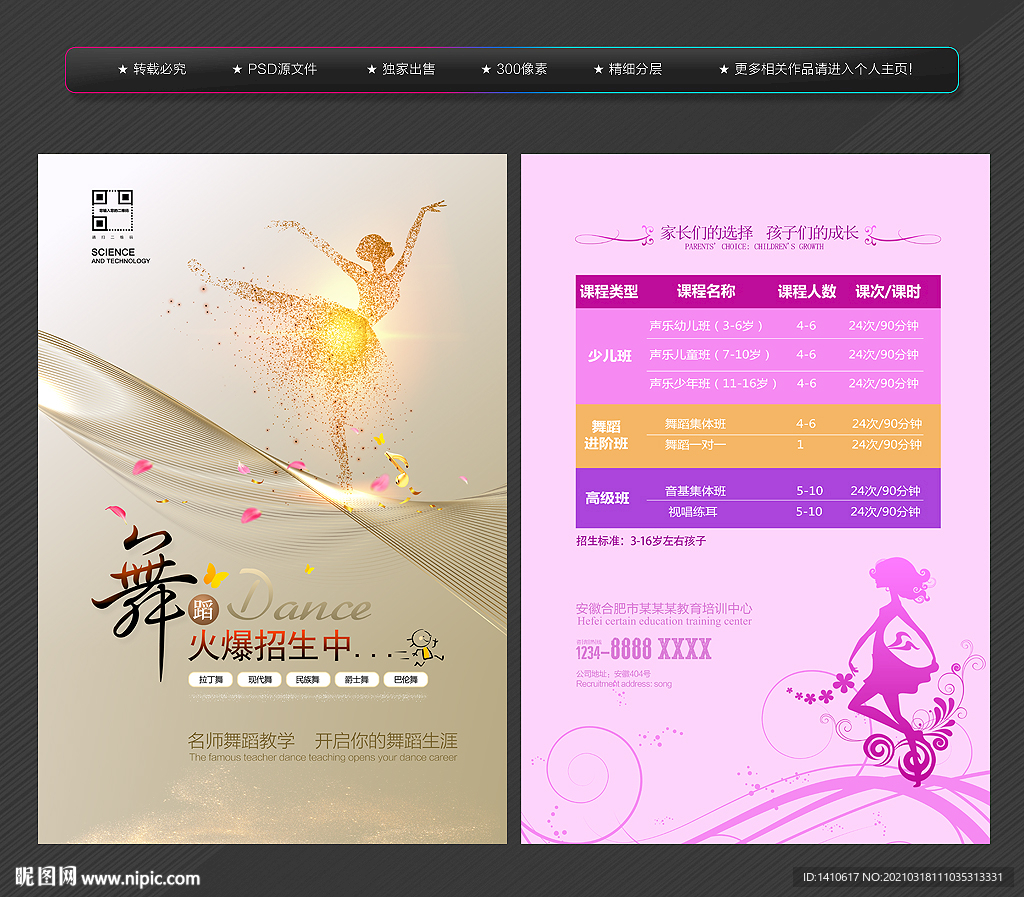Image resolution: width=1024 pixels, height=897 pixels.
Task: Click the ★ 300像素 banner item
Action: pos(514,69)
